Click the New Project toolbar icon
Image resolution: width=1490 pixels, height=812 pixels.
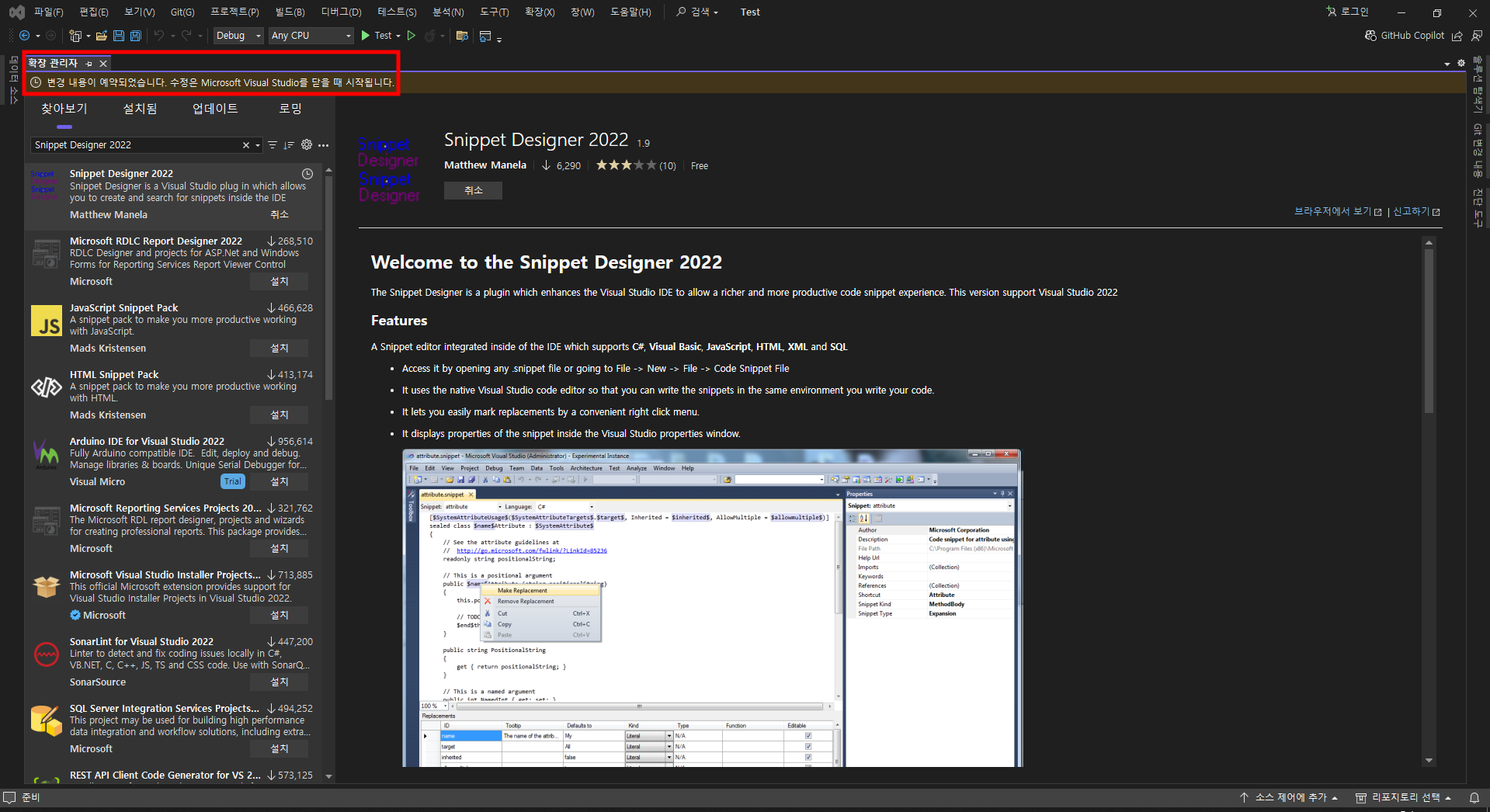pyautogui.click(x=75, y=36)
